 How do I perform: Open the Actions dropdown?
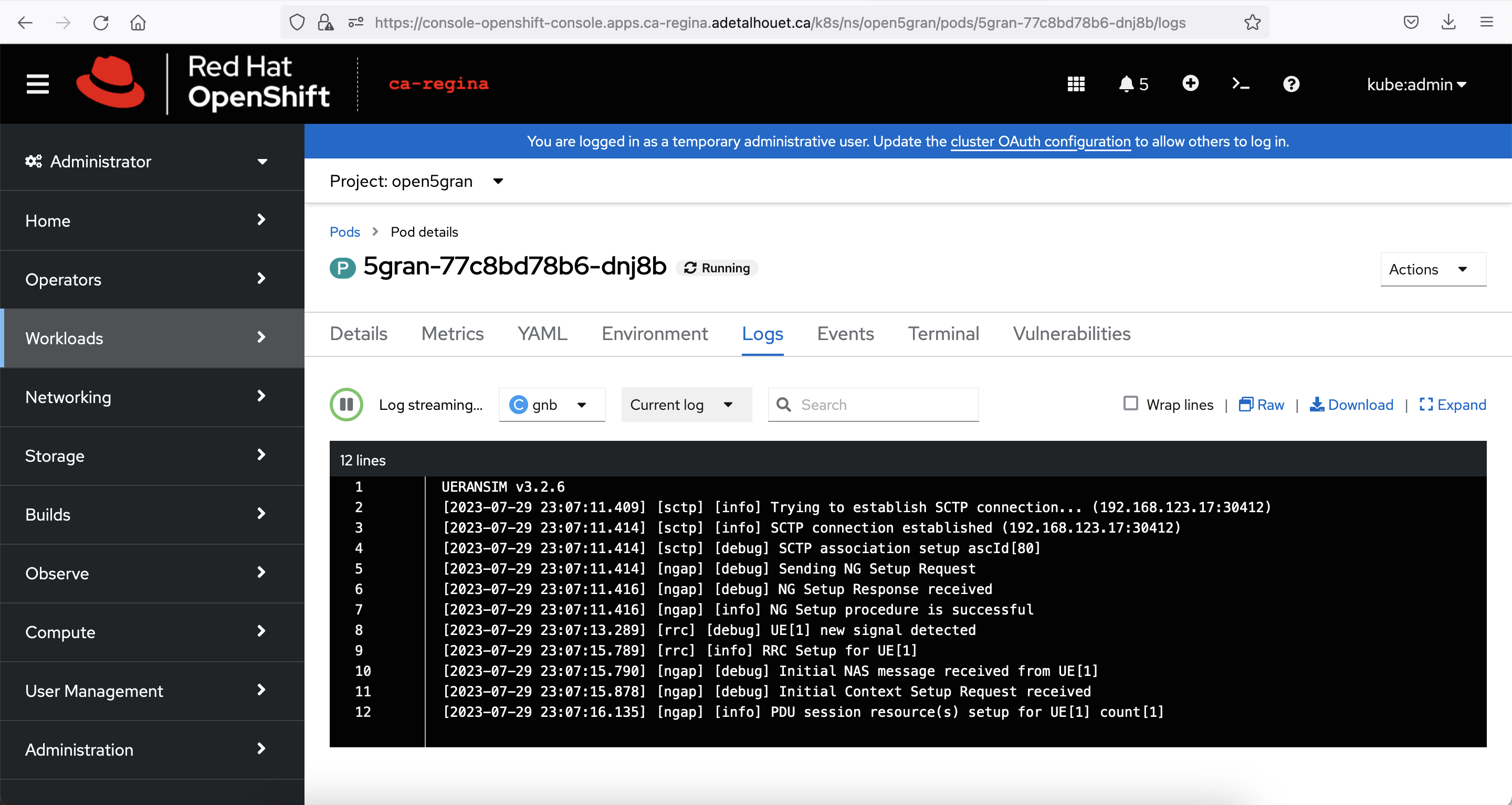(x=1432, y=269)
